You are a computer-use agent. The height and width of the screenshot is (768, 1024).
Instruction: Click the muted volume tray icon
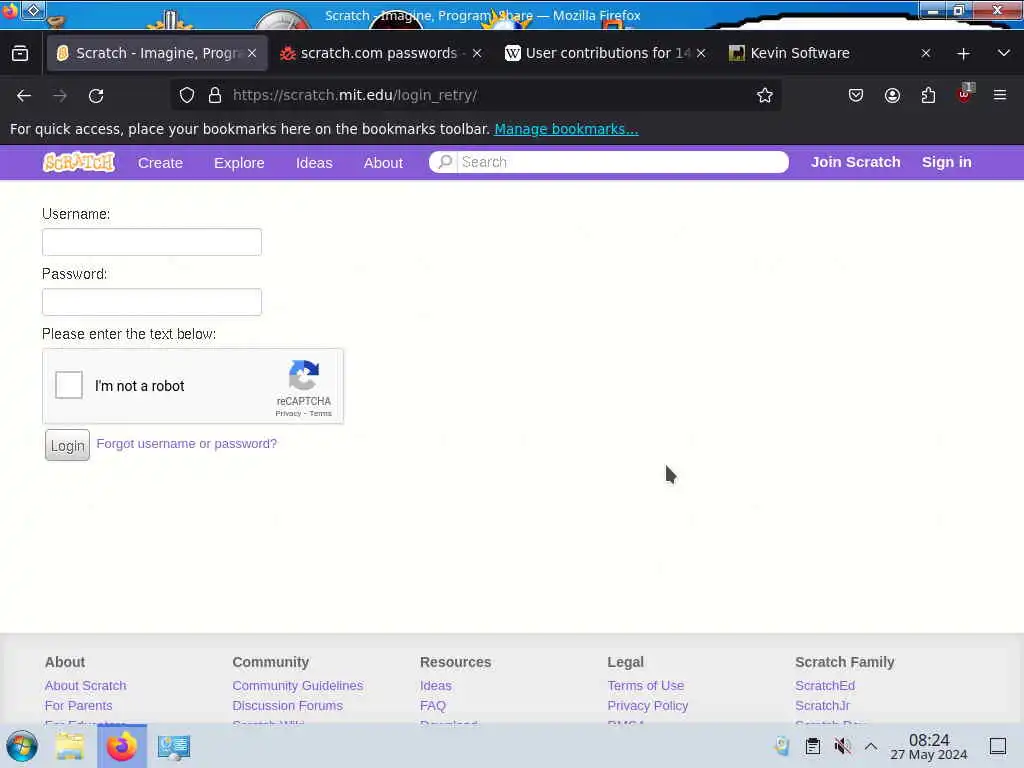[842, 746]
